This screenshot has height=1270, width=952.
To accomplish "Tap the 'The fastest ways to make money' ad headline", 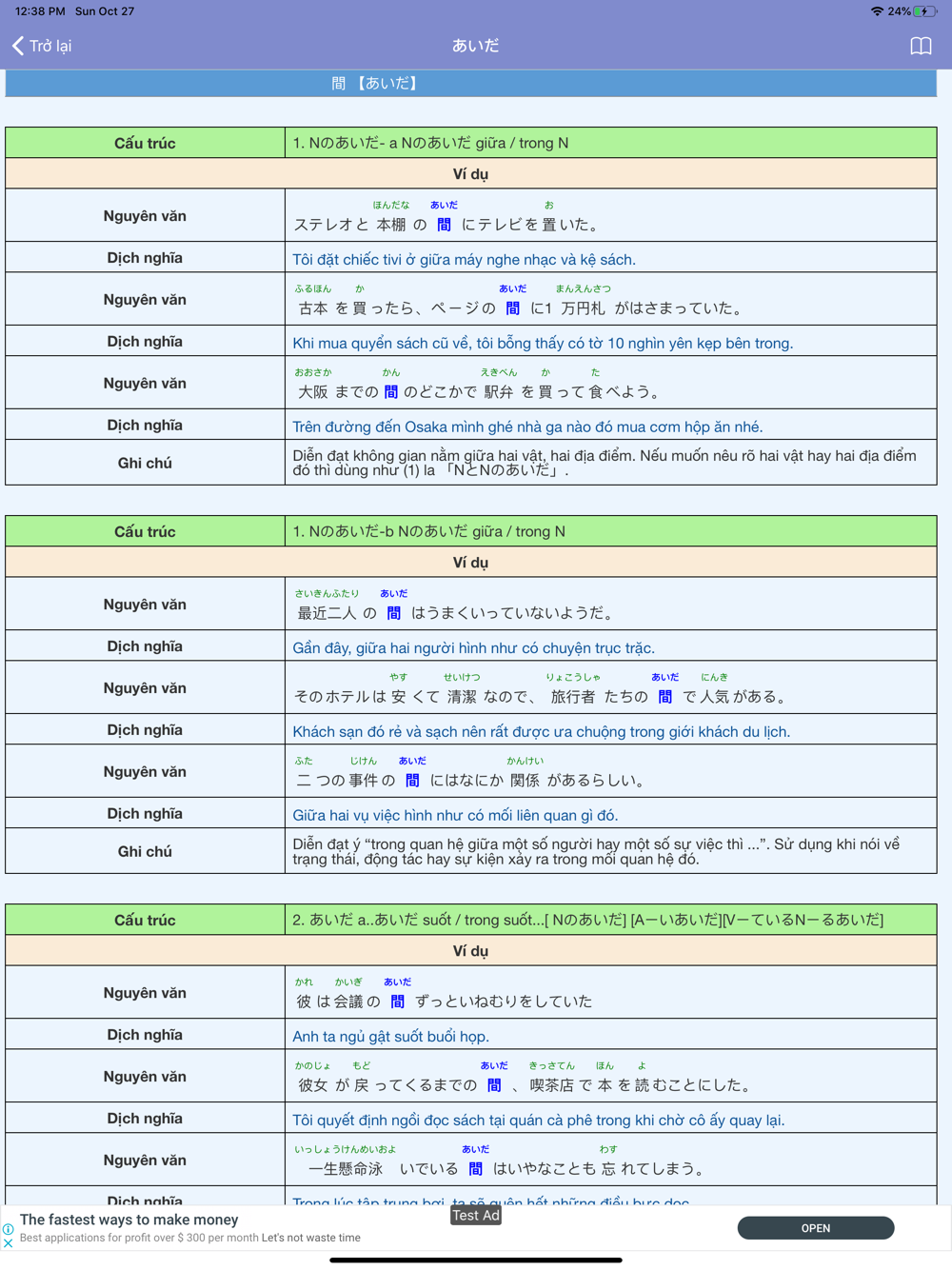I will 129,1220.
